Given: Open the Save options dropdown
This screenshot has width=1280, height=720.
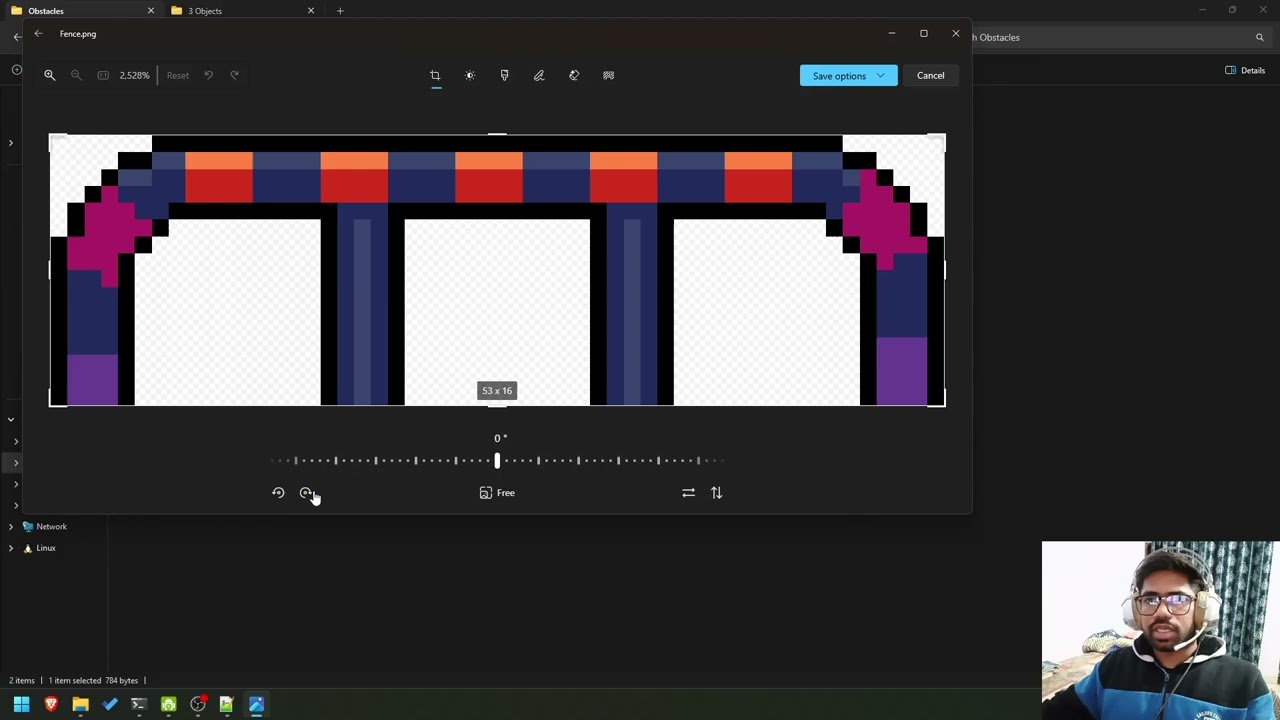Looking at the screenshot, I should point(848,76).
